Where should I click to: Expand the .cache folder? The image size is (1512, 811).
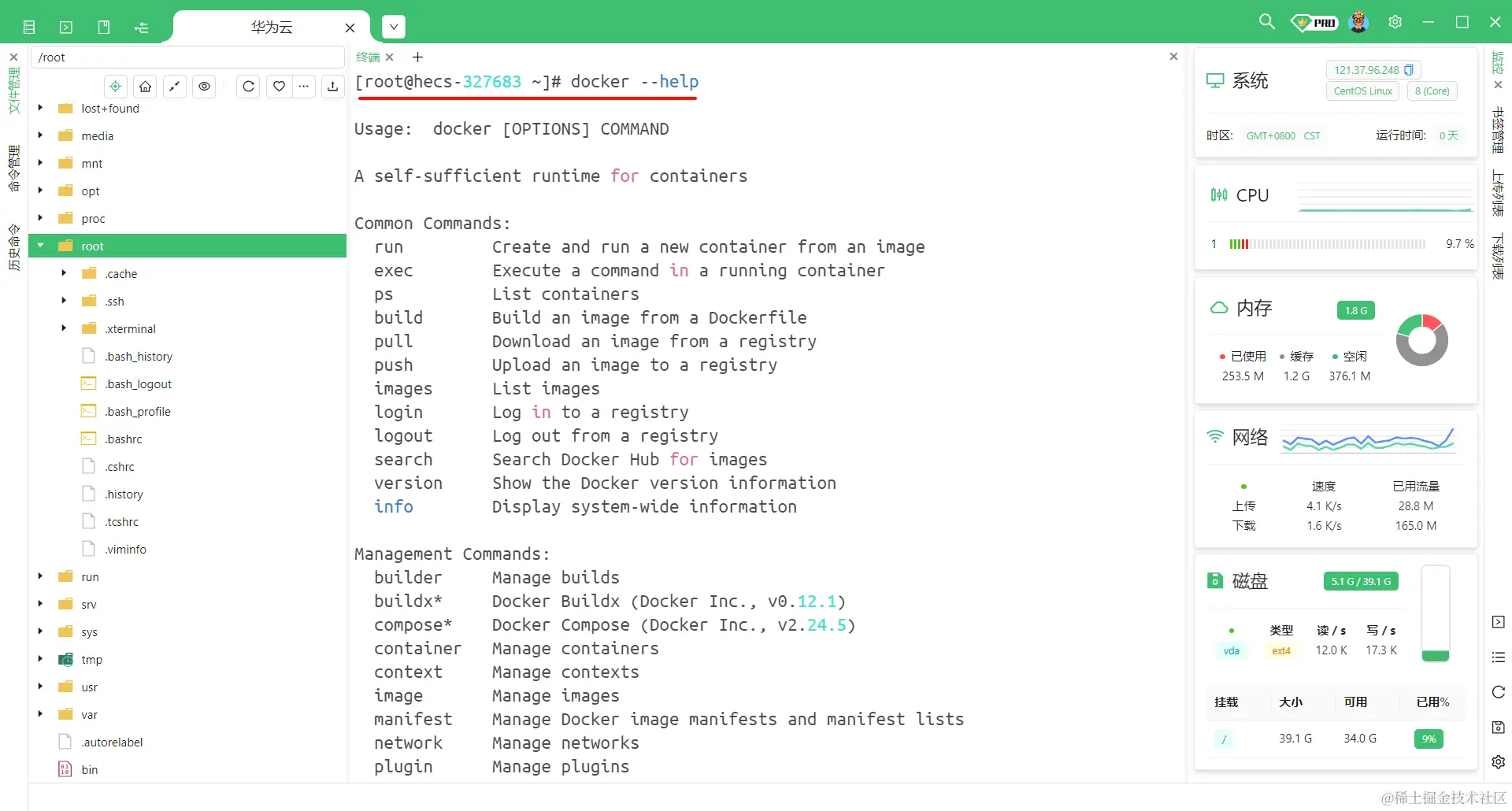[x=64, y=273]
